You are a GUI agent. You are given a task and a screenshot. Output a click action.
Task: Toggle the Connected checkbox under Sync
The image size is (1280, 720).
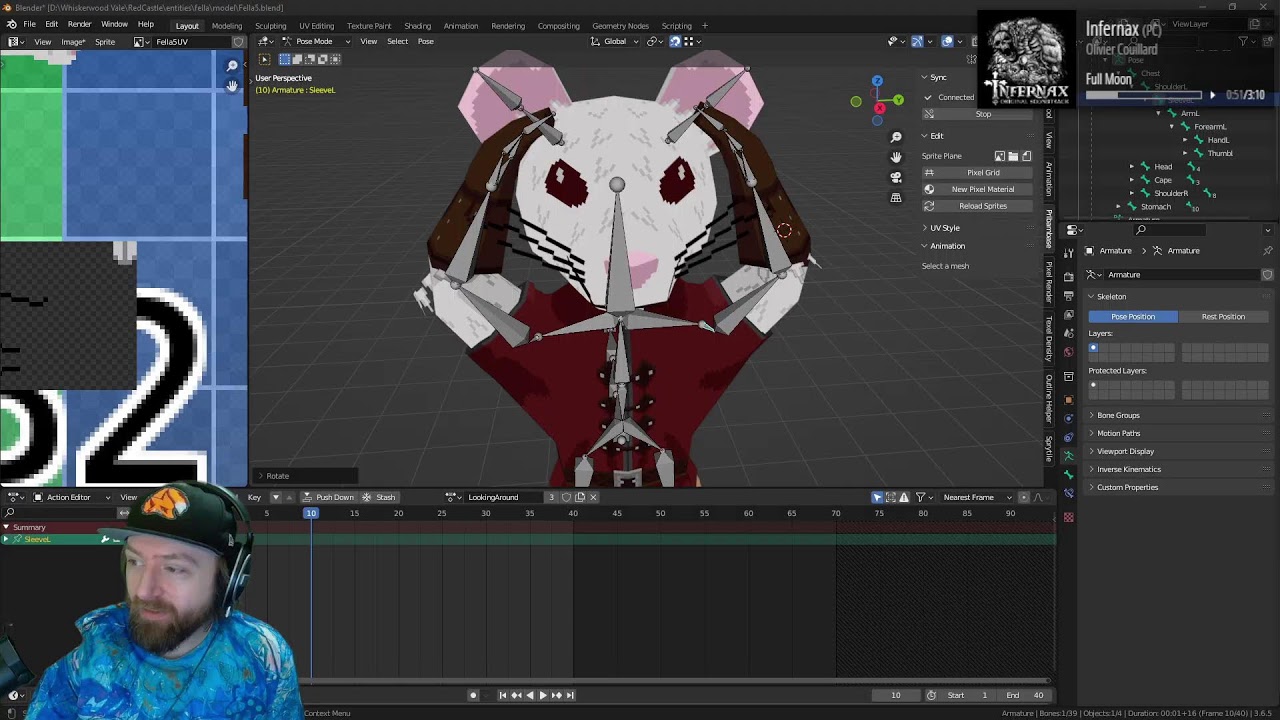(928, 97)
